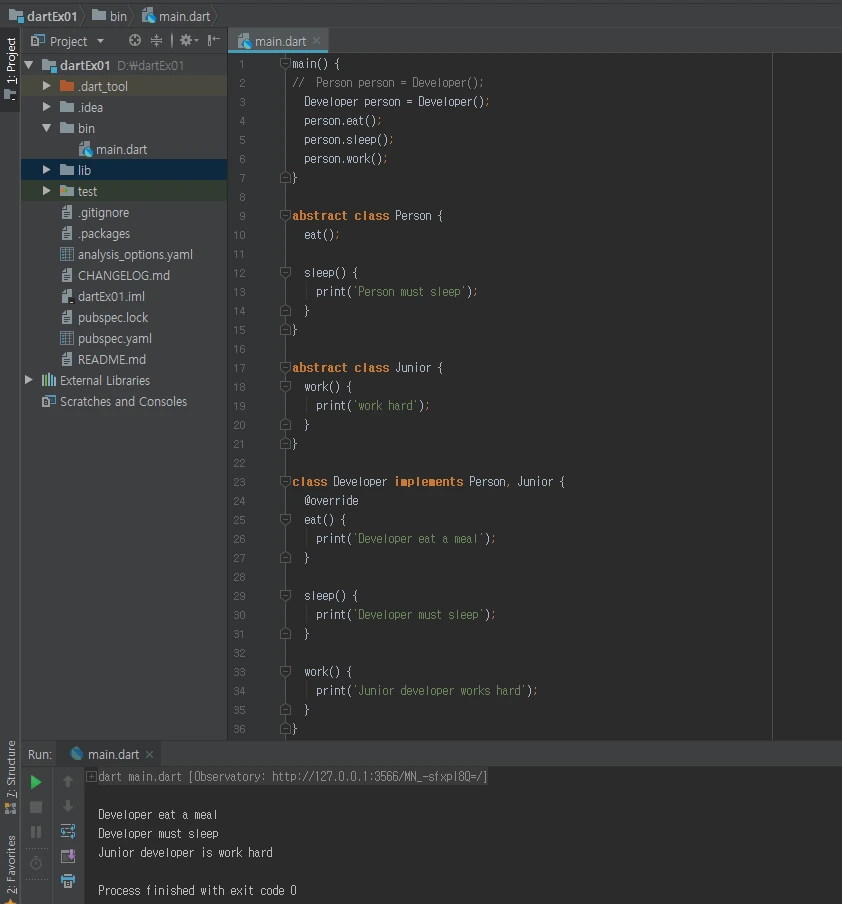Switch to main.dart editor tab

[x=279, y=41]
